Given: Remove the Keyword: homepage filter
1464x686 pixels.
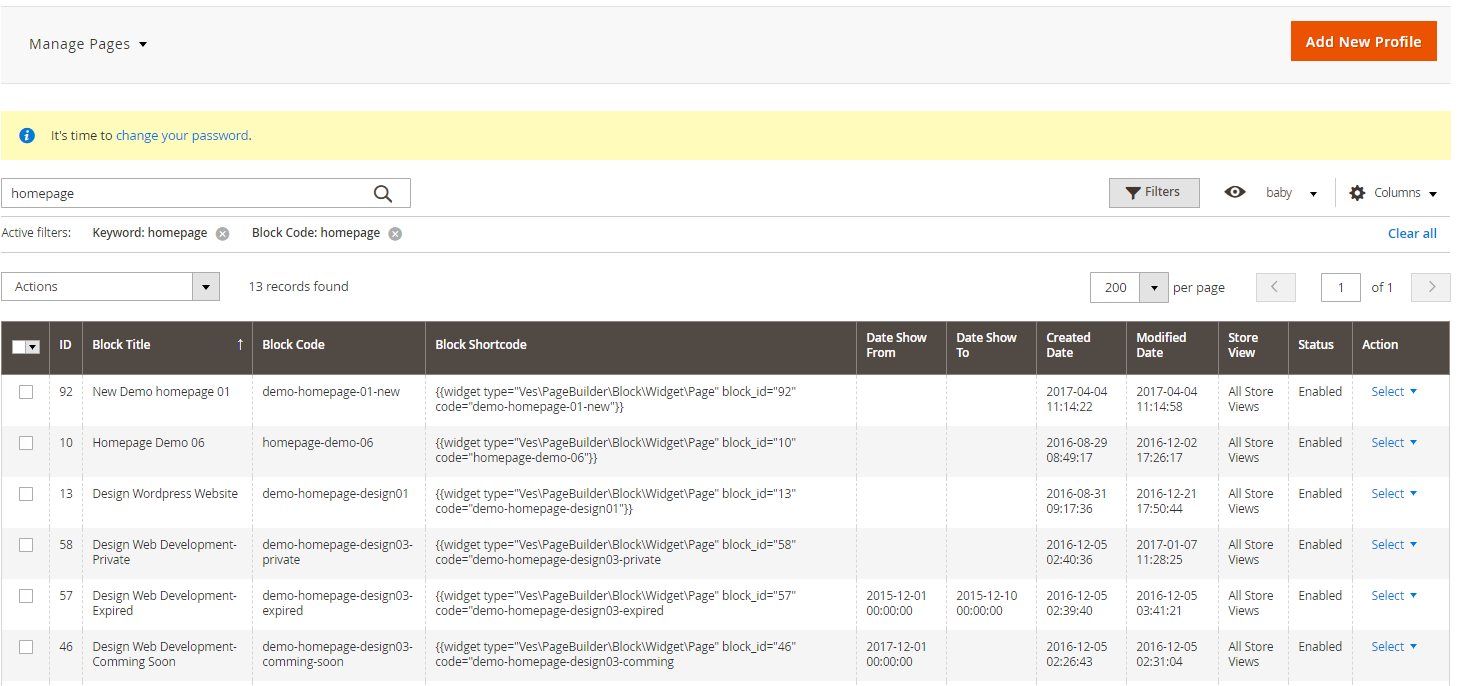Looking at the screenshot, I should pos(222,234).
